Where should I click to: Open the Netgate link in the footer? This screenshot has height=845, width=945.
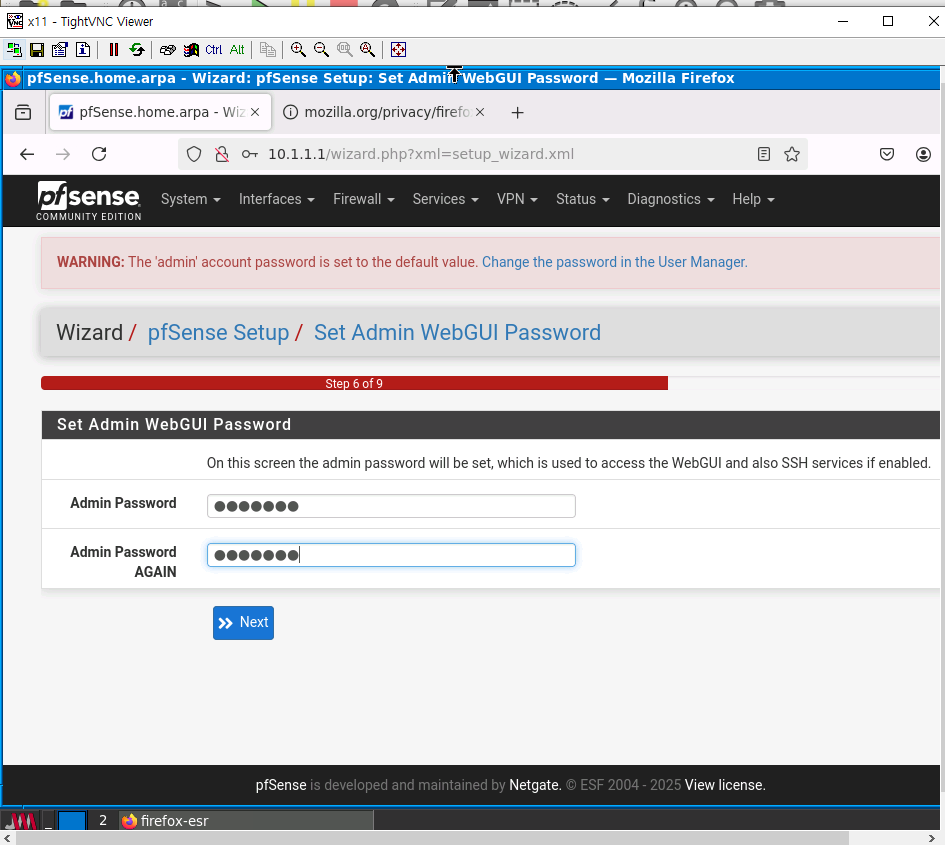[534, 785]
